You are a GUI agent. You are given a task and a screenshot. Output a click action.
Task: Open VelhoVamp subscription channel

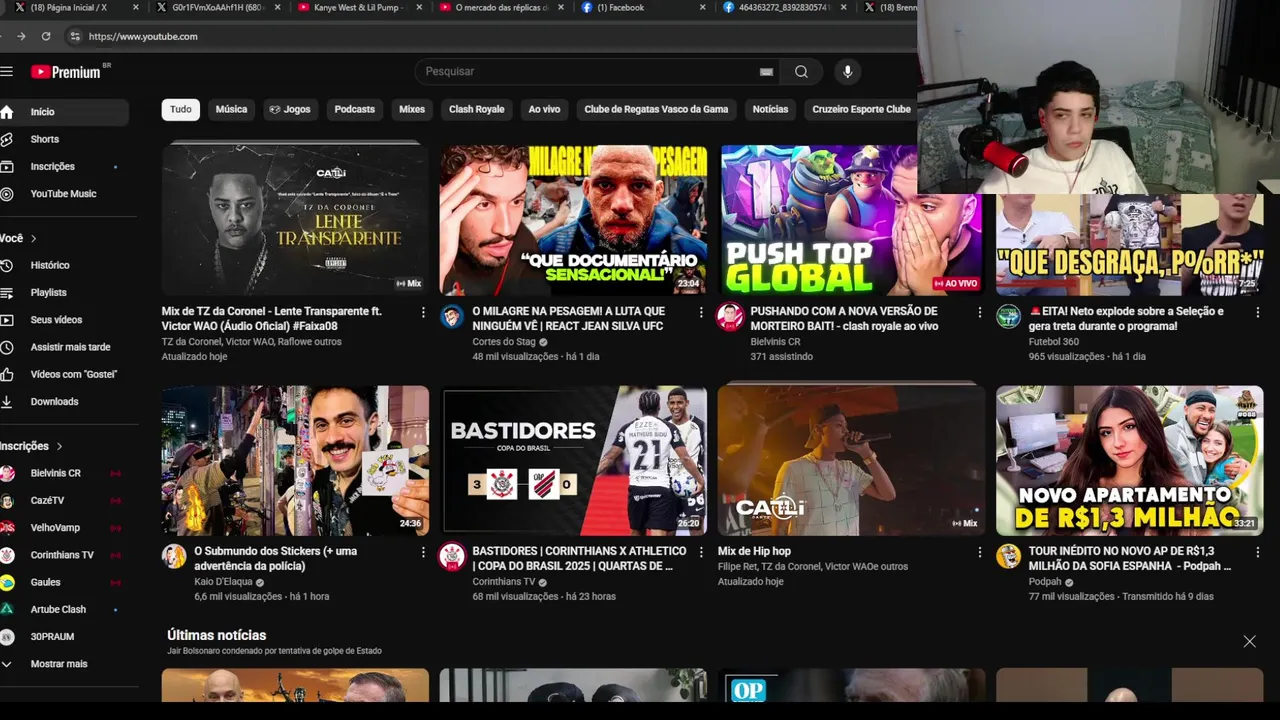click(x=64, y=527)
